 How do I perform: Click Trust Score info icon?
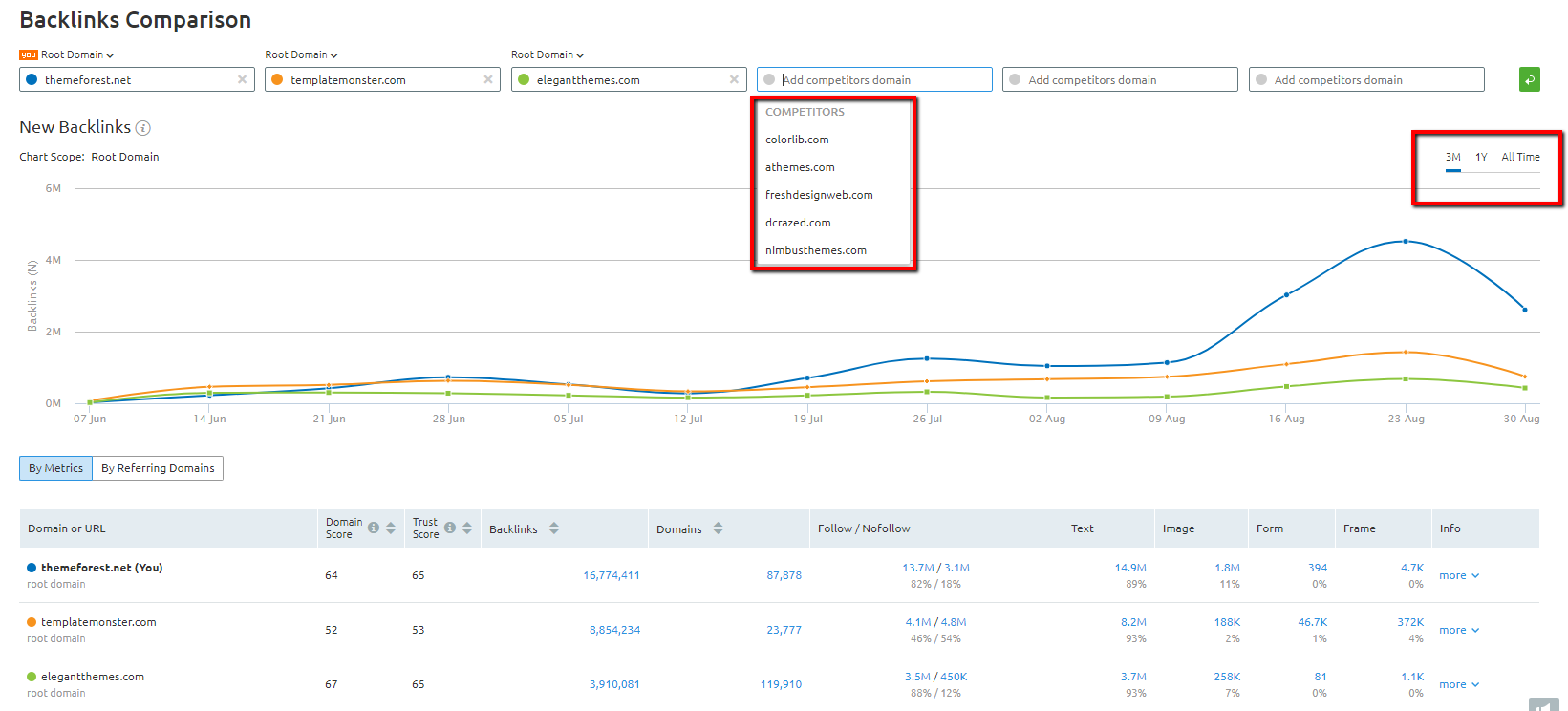(x=450, y=528)
